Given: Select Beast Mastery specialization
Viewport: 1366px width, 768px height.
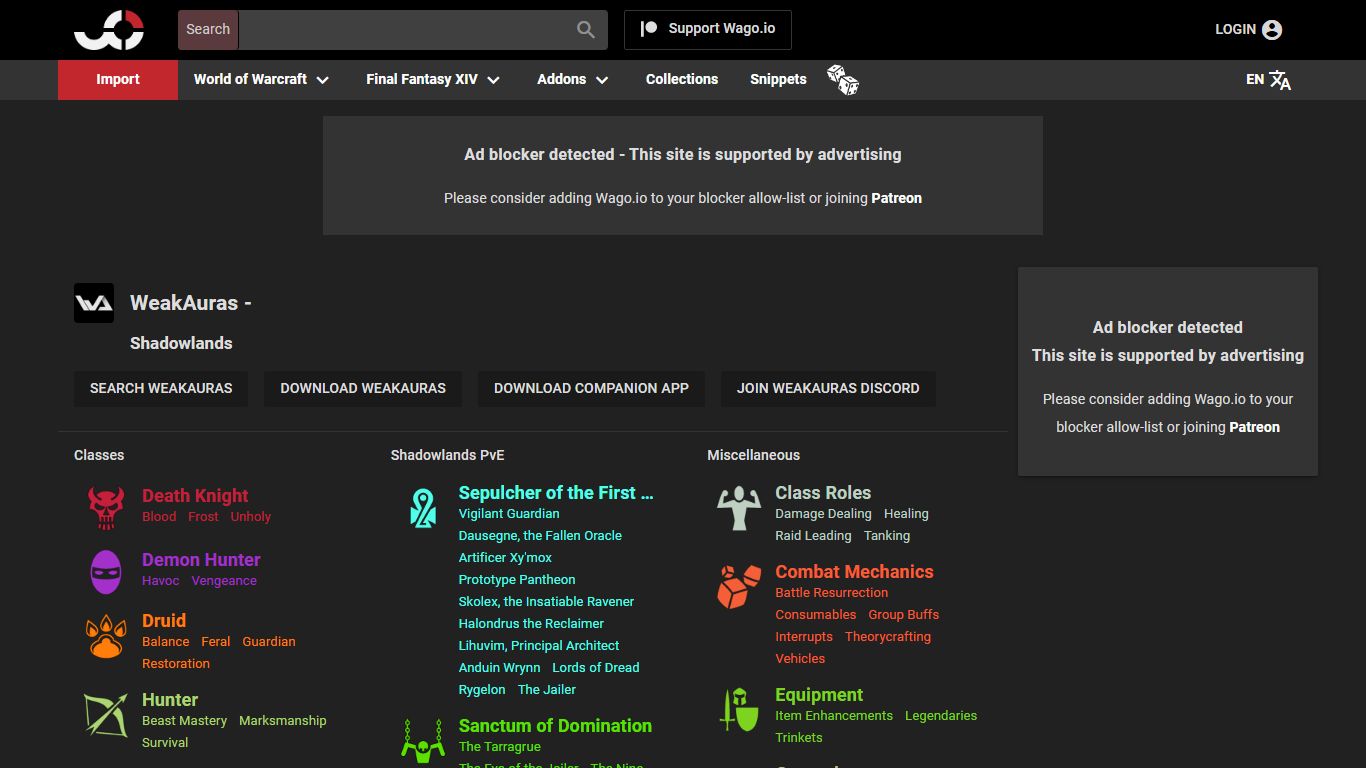Looking at the screenshot, I should coord(184,721).
